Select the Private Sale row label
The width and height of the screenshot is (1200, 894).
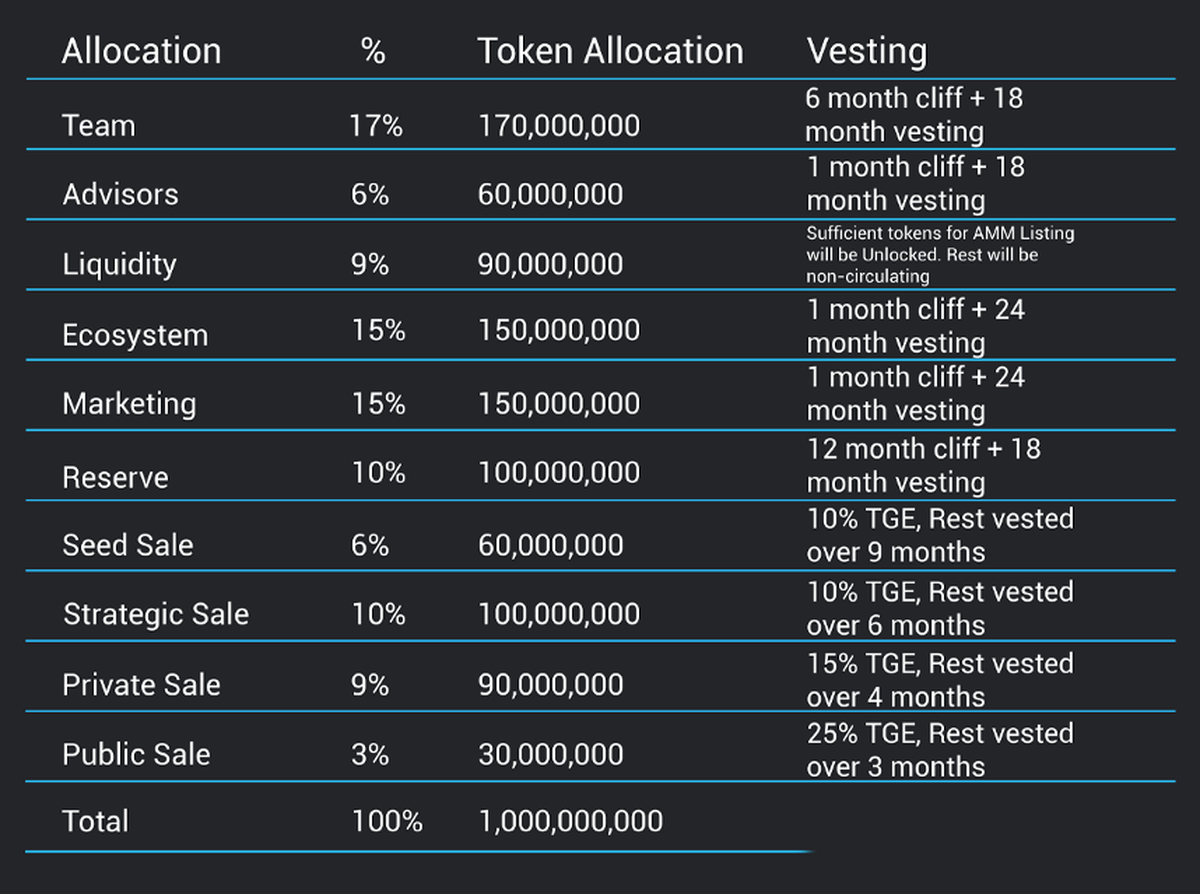click(141, 685)
